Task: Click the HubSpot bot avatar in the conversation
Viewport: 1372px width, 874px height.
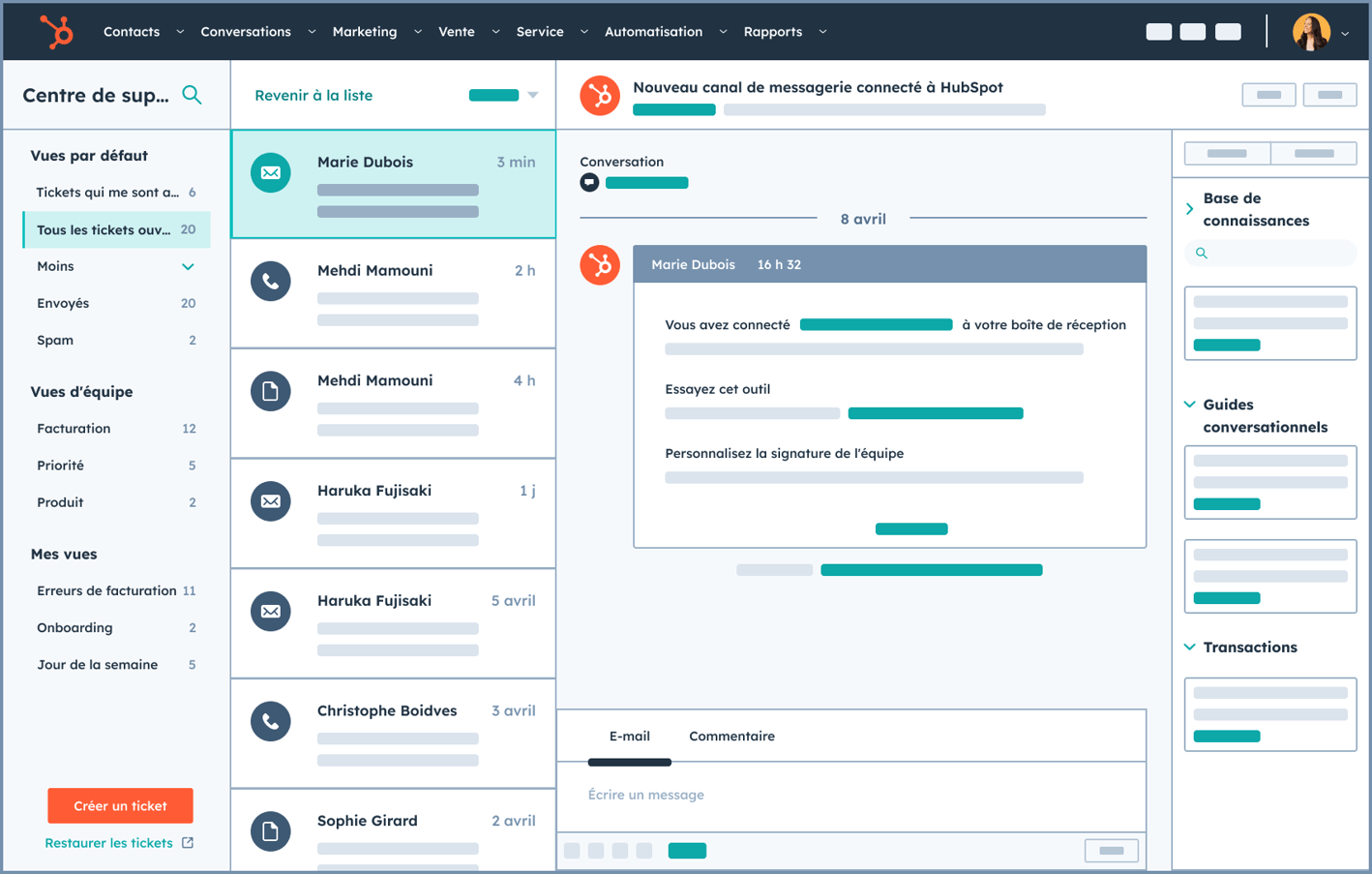Action: [600, 264]
